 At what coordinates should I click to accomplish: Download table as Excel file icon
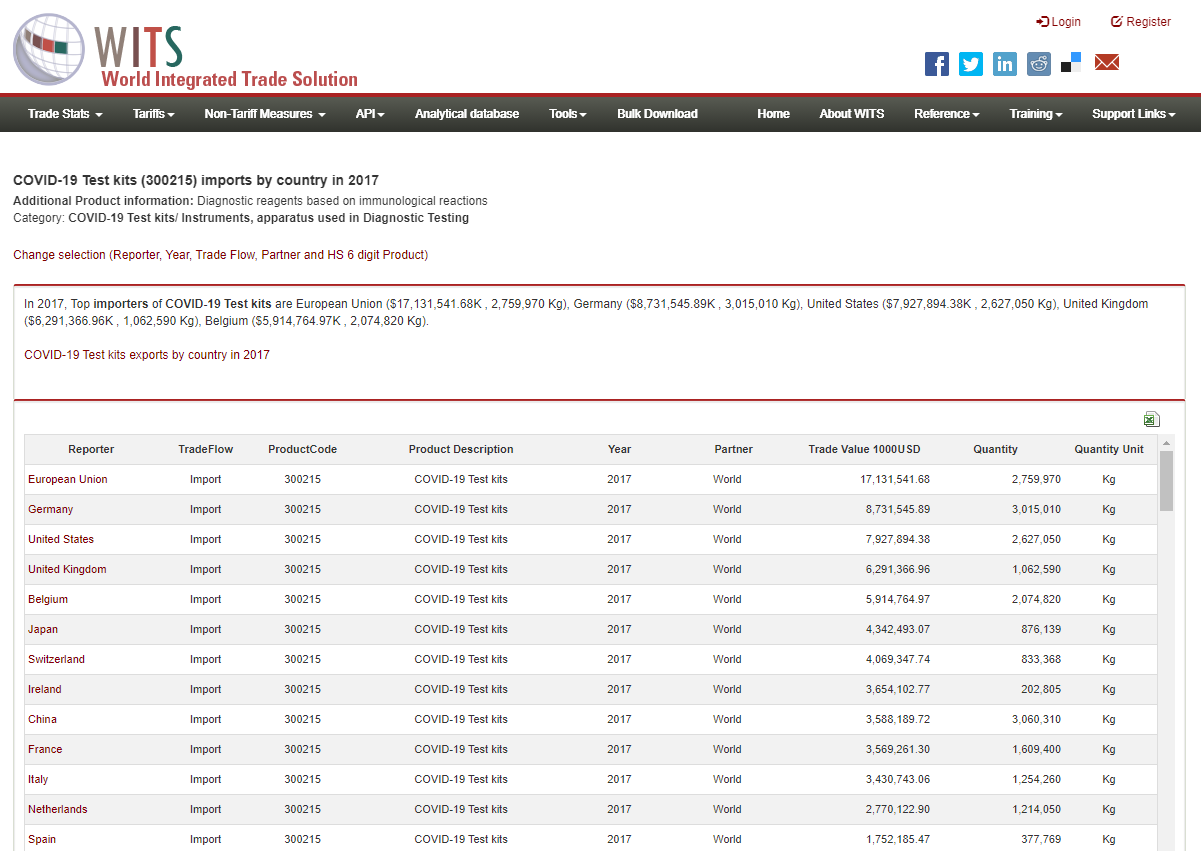(1151, 419)
